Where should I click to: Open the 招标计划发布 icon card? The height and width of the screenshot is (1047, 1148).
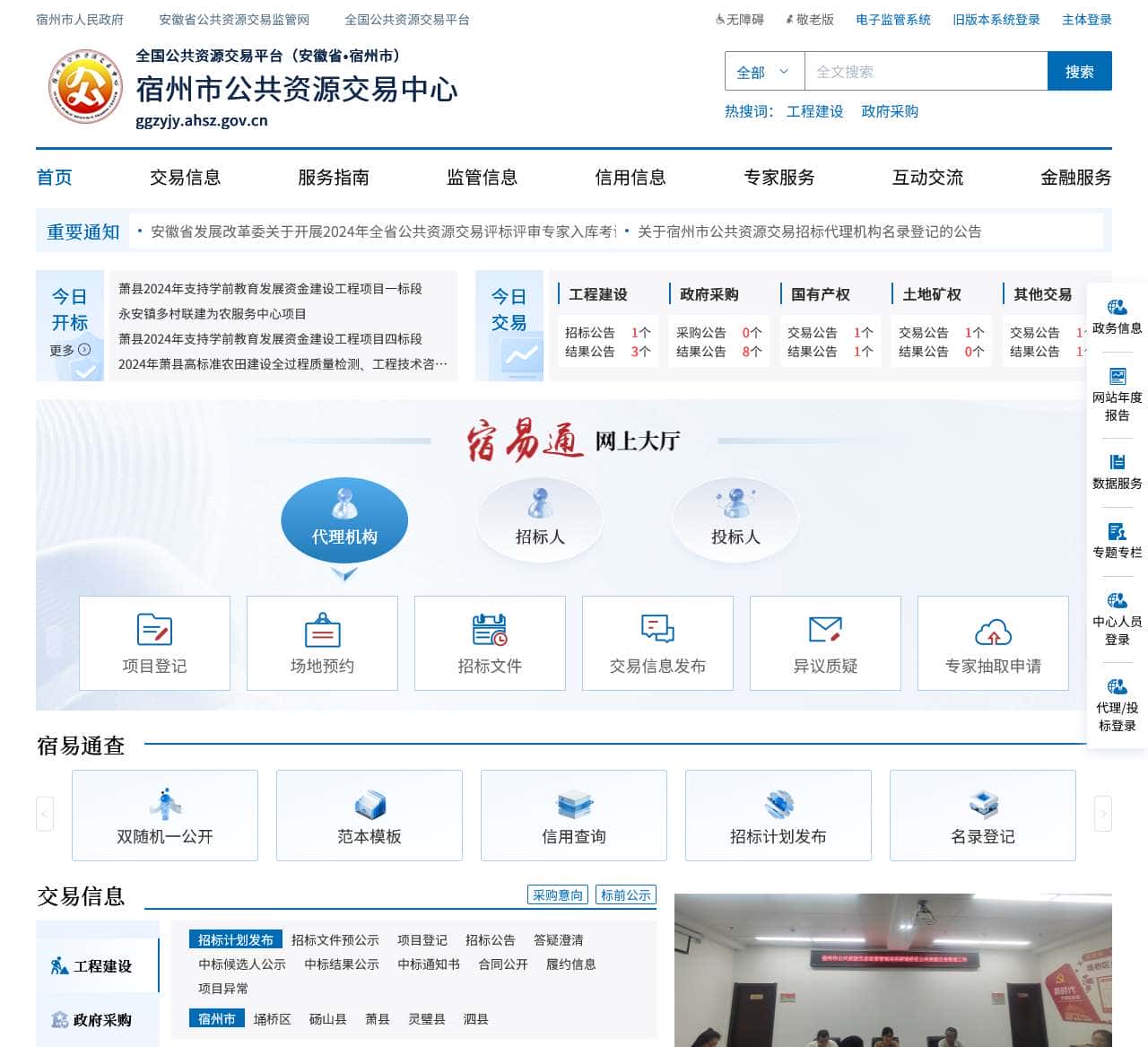pos(778,816)
